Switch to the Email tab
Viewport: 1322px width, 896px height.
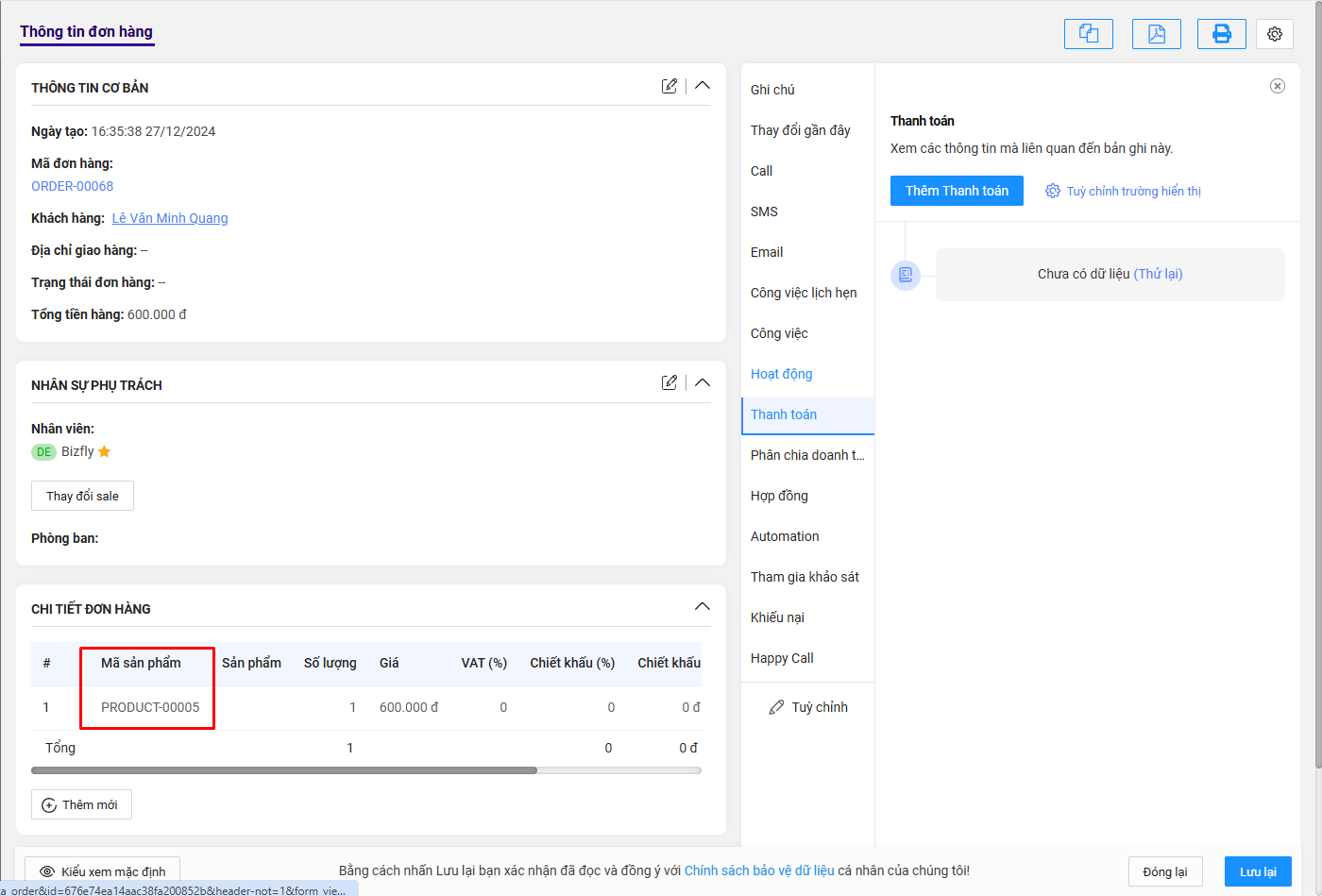click(x=767, y=252)
